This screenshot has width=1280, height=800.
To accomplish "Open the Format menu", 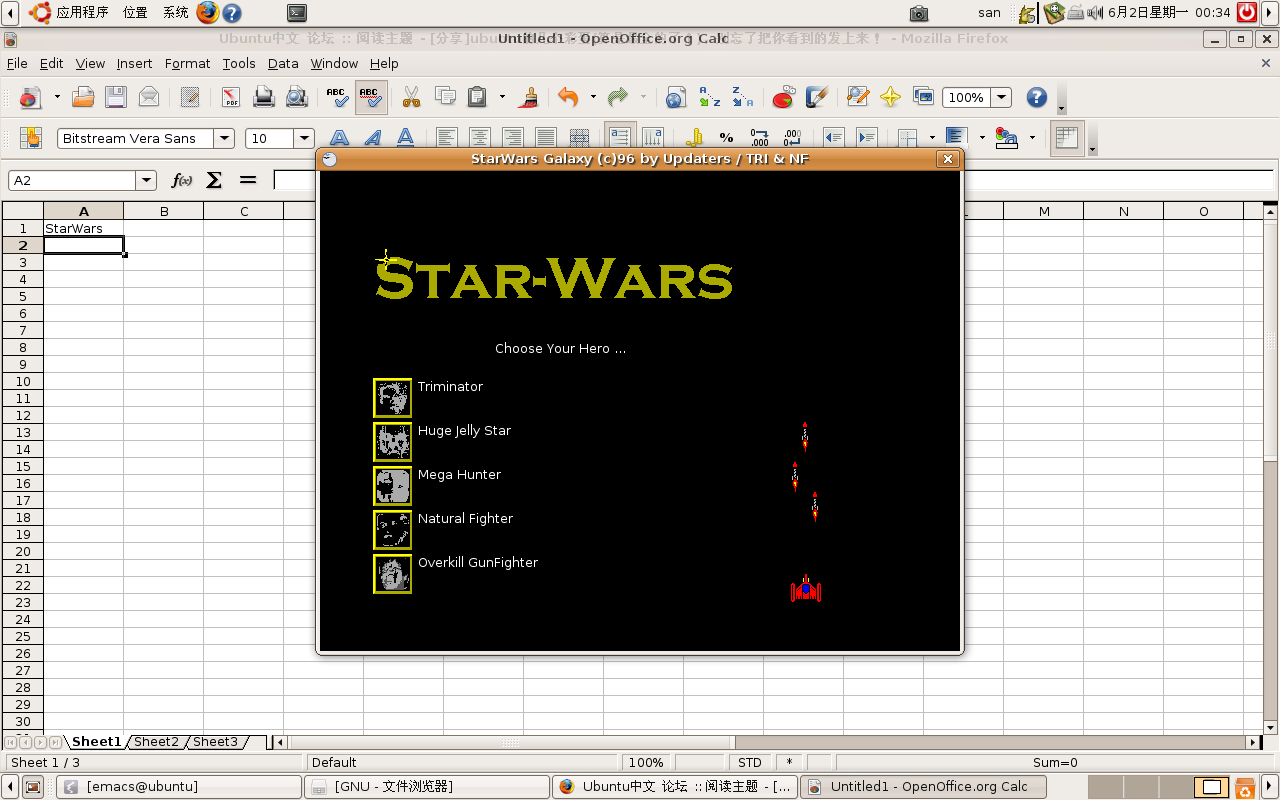I will pyautogui.click(x=187, y=63).
